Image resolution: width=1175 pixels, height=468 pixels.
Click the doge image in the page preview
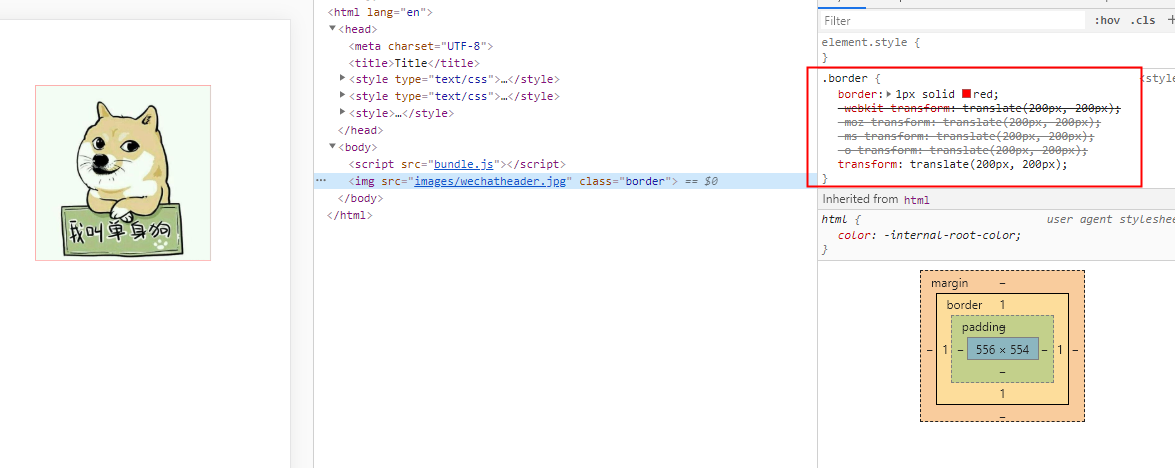(x=123, y=173)
